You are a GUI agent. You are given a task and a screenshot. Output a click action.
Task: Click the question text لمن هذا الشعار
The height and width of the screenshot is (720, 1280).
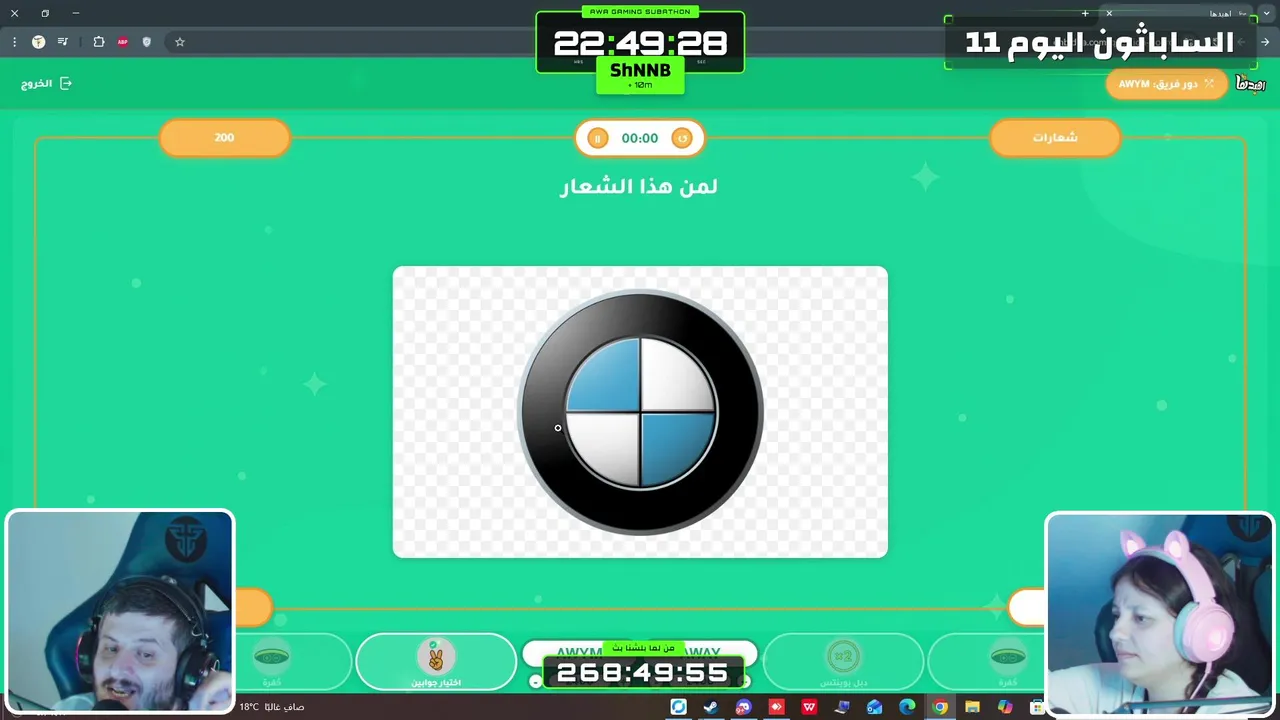coord(639,186)
